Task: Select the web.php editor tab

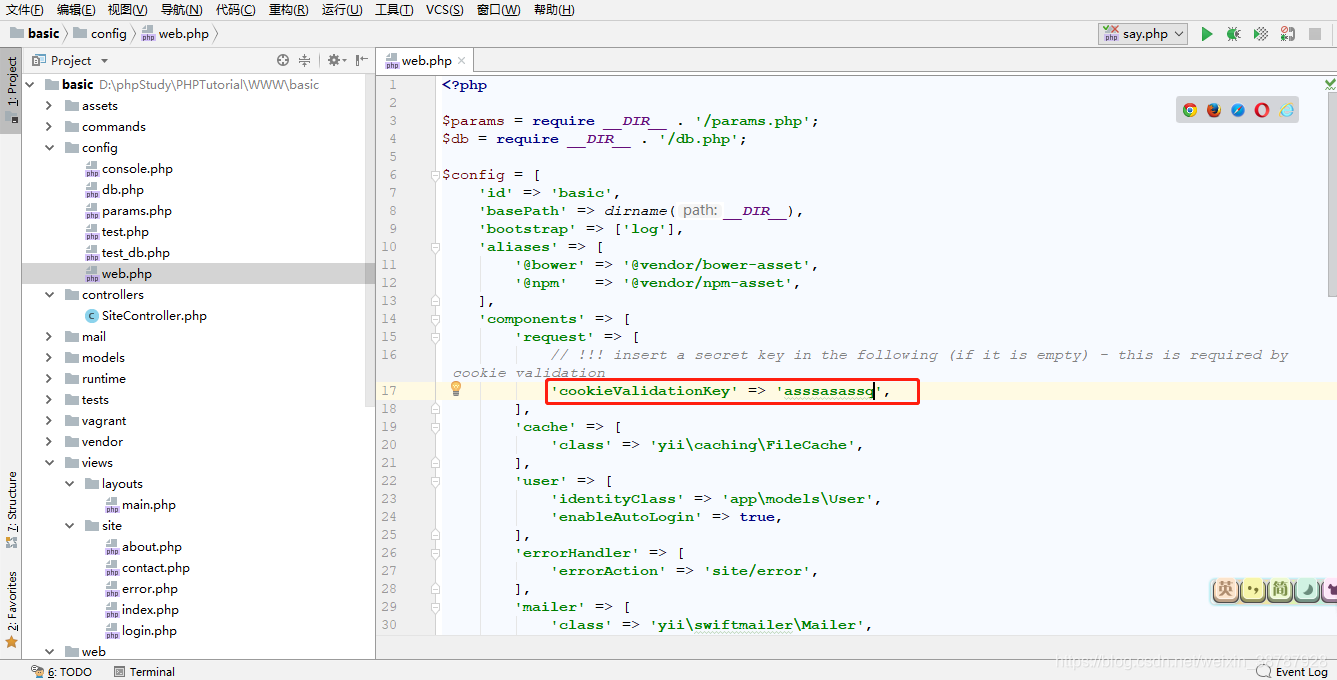Action: coord(426,61)
